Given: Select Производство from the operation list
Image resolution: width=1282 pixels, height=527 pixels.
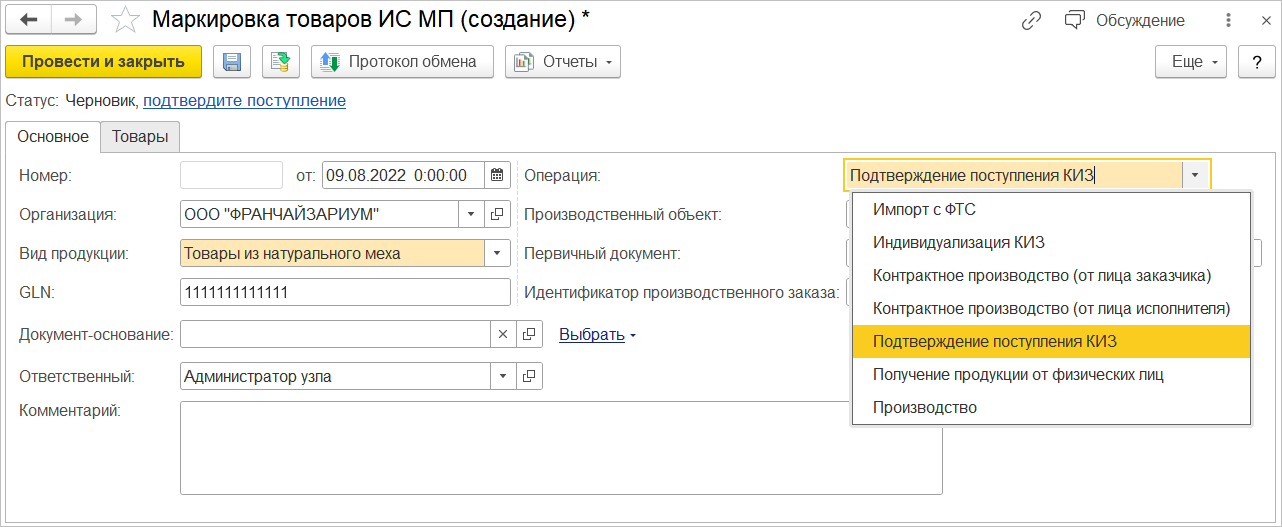Looking at the screenshot, I should click(925, 407).
